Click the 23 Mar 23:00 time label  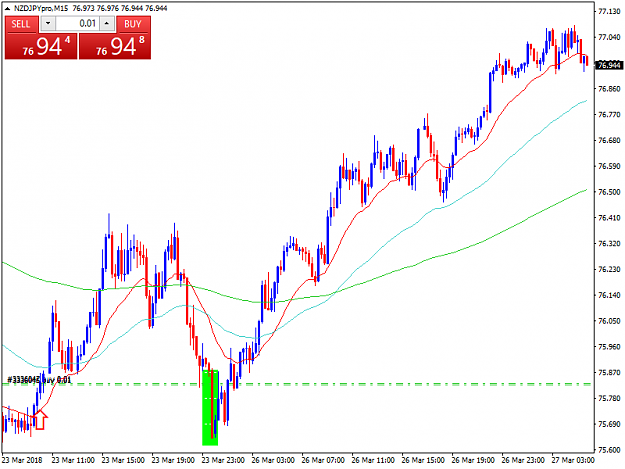223,460
